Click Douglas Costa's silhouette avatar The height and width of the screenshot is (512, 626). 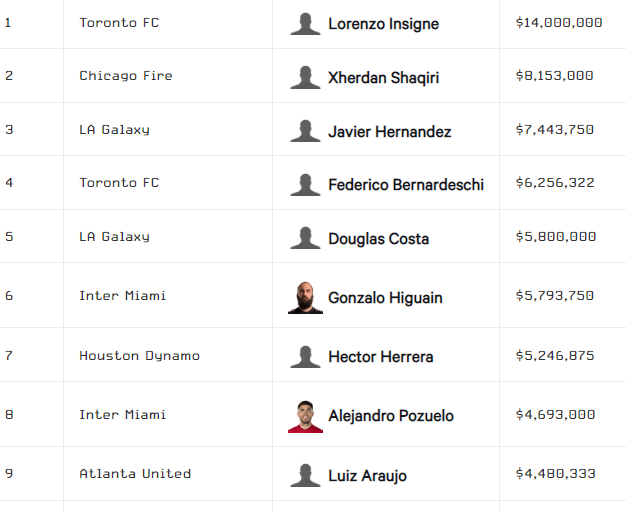[305, 238]
